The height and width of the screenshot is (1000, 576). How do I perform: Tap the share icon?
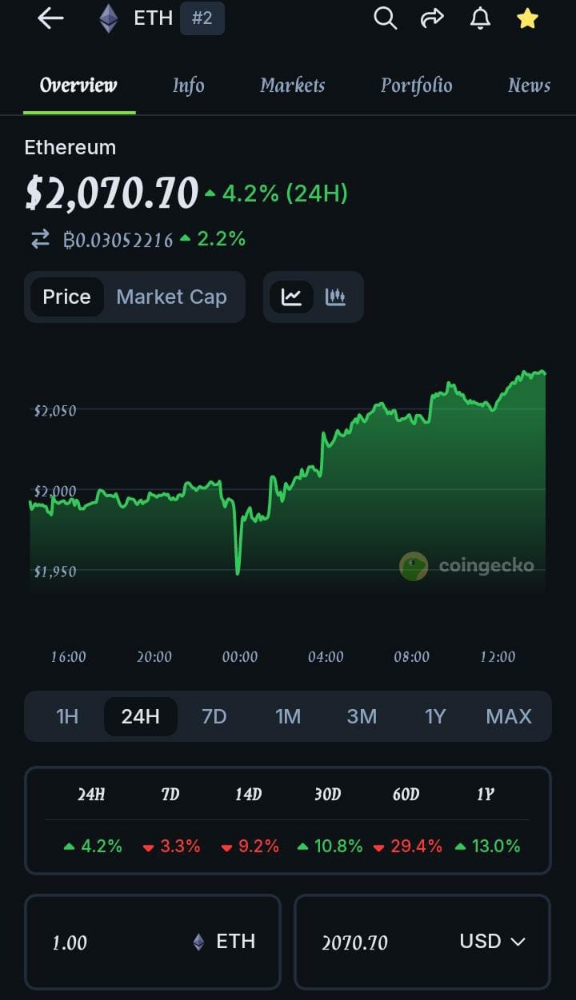coord(432,18)
